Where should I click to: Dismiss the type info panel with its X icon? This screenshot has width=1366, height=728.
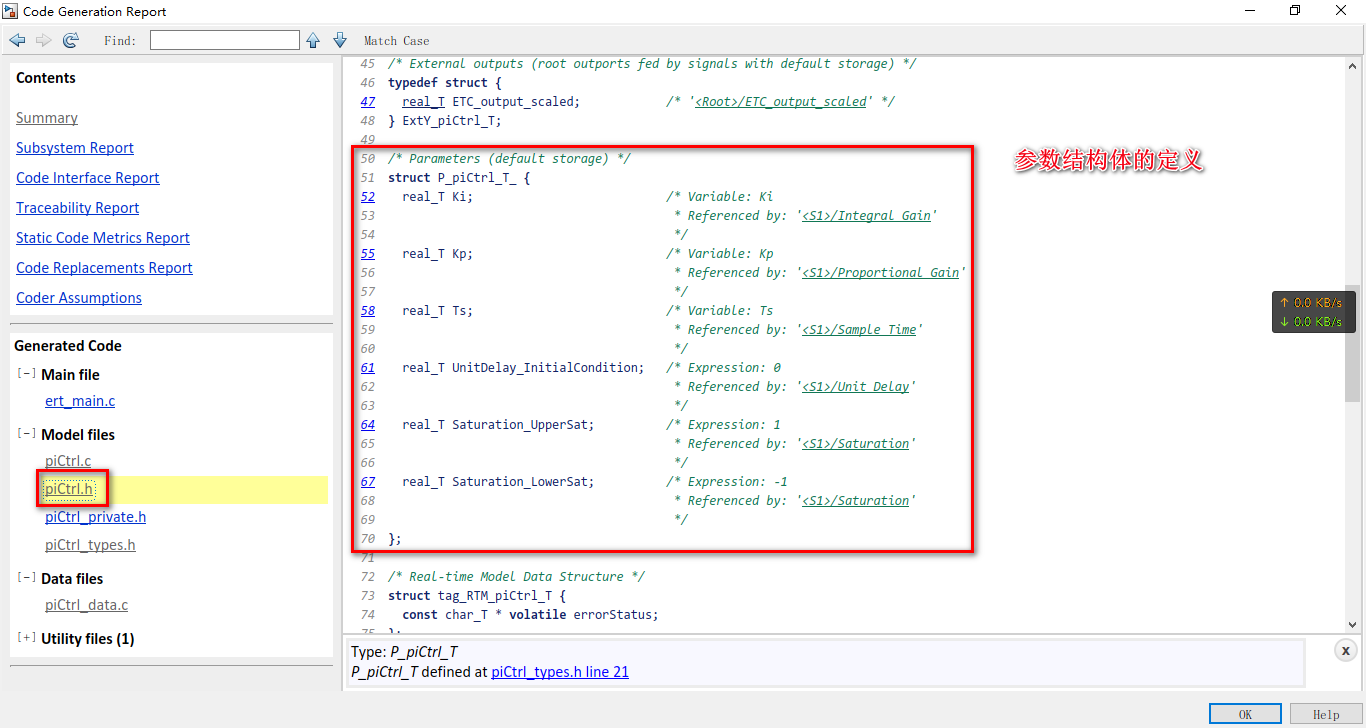click(1345, 650)
